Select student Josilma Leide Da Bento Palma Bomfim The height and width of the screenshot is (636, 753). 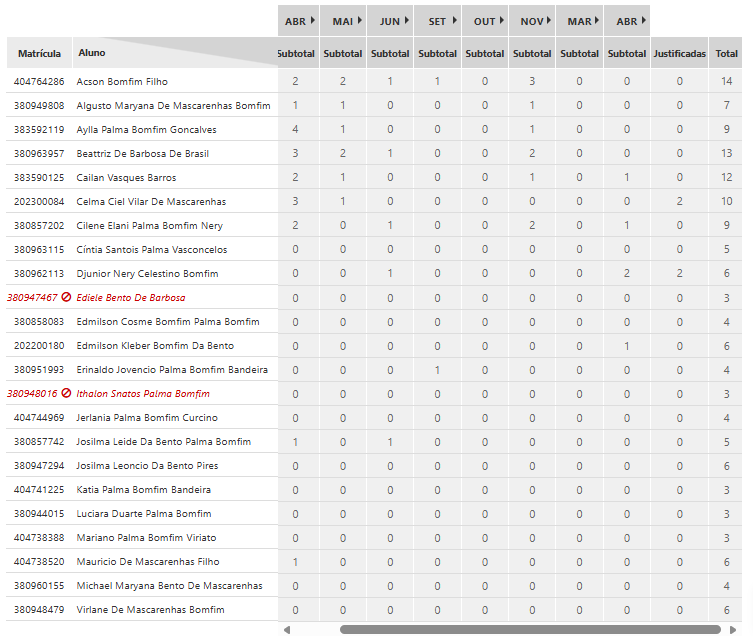pos(164,442)
